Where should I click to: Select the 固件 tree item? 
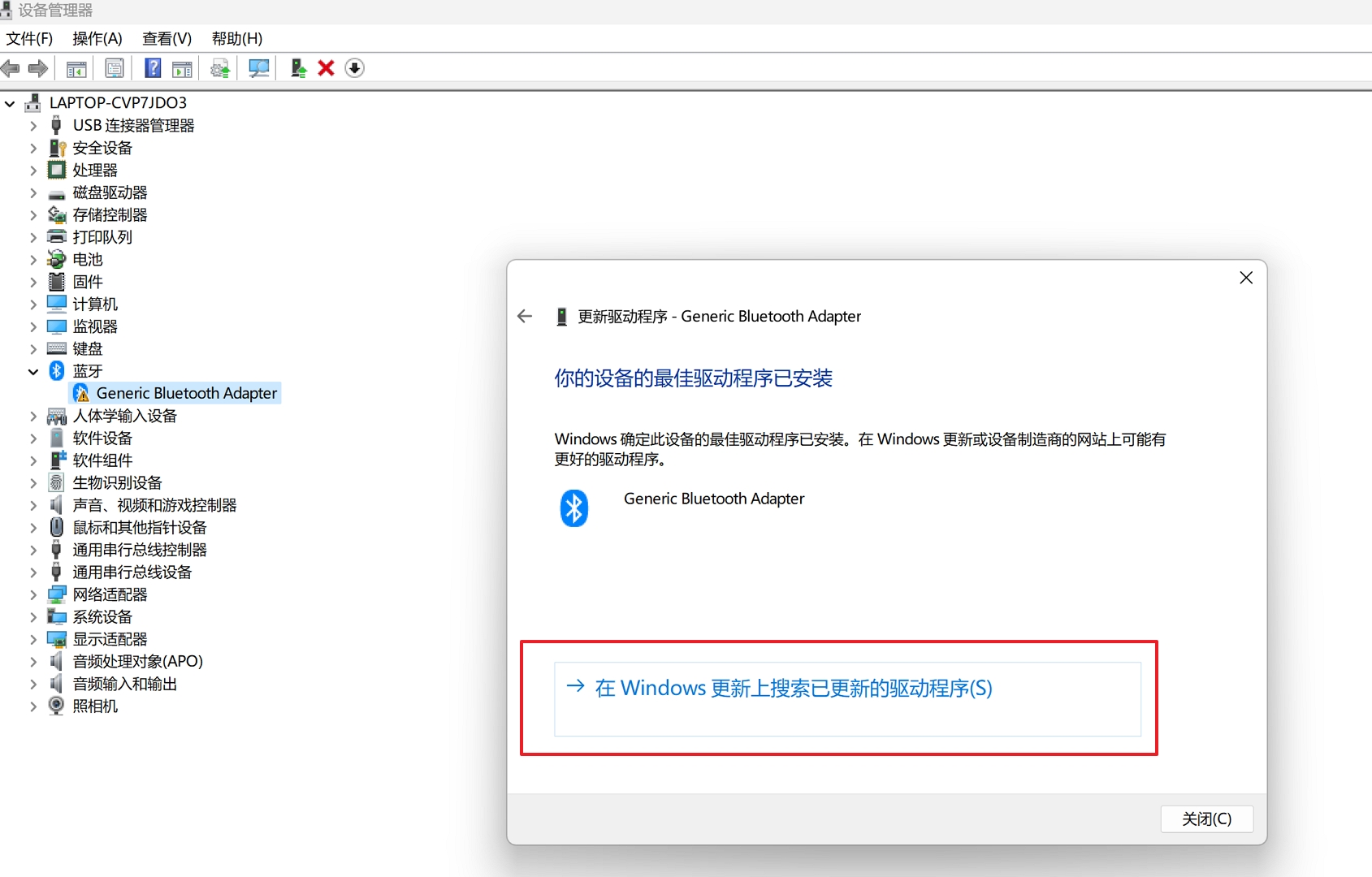click(88, 282)
